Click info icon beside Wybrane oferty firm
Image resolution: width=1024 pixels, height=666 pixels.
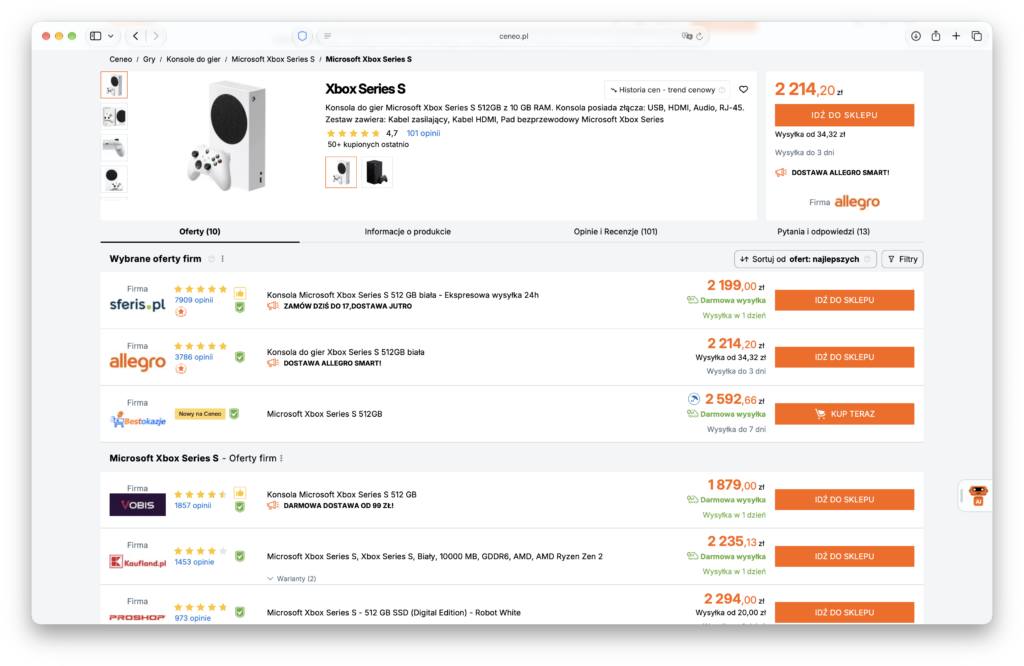(212, 259)
